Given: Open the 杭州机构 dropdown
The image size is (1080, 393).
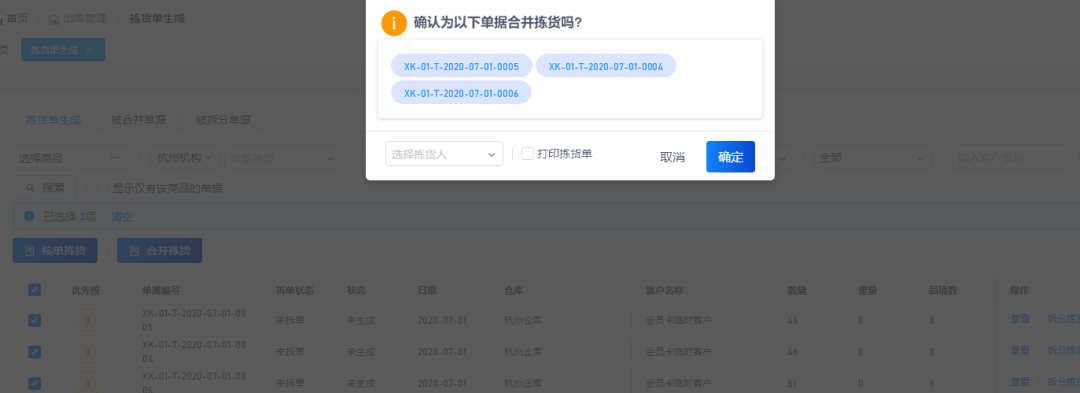Looking at the screenshot, I should [185, 158].
